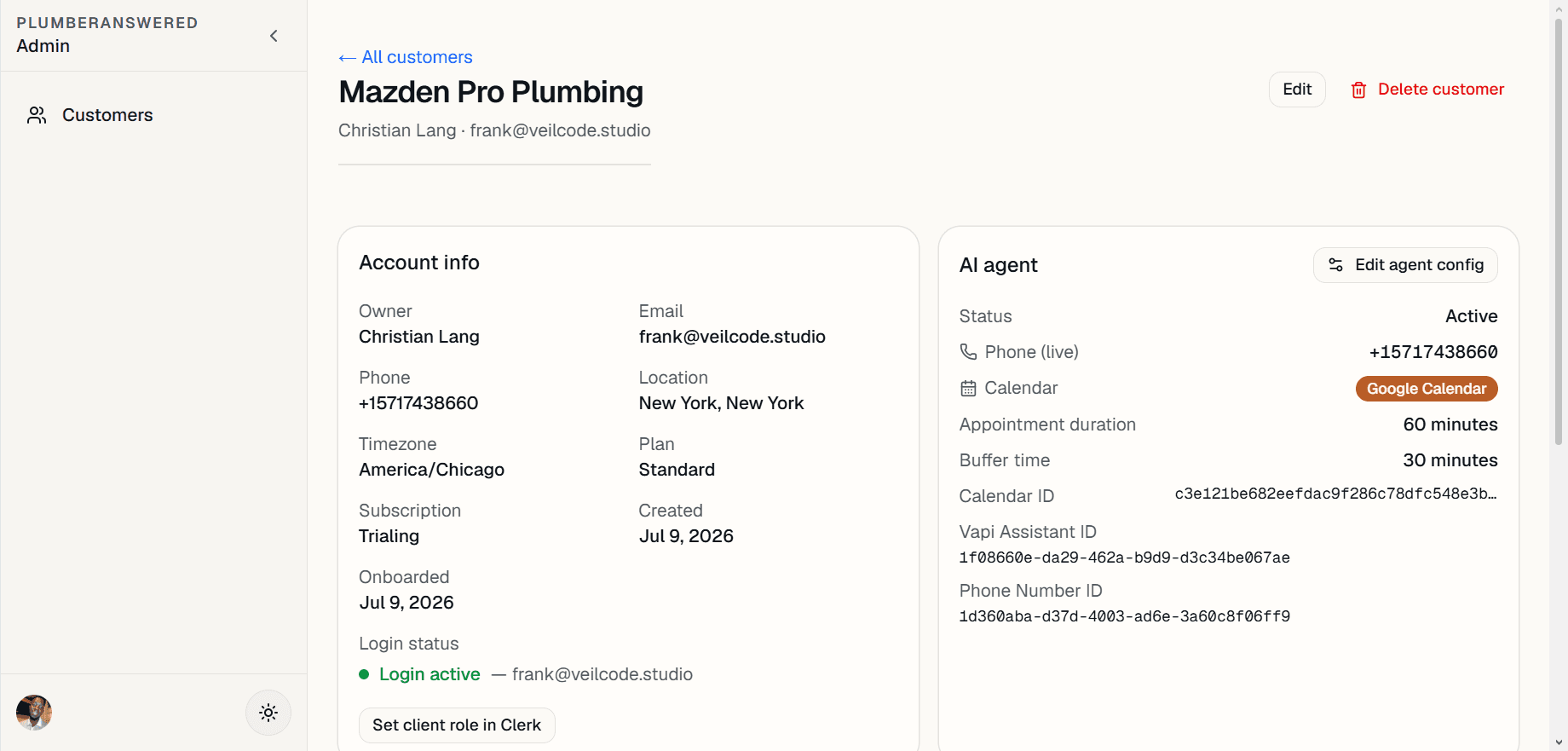This screenshot has width=1568, height=751.
Task: Click the Customers people icon
Action: point(37,115)
